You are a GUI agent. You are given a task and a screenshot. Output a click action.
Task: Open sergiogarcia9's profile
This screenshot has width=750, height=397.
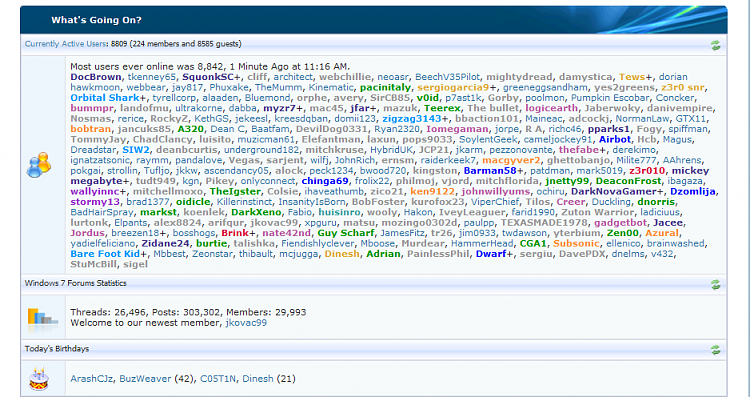[x=453, y=88]
